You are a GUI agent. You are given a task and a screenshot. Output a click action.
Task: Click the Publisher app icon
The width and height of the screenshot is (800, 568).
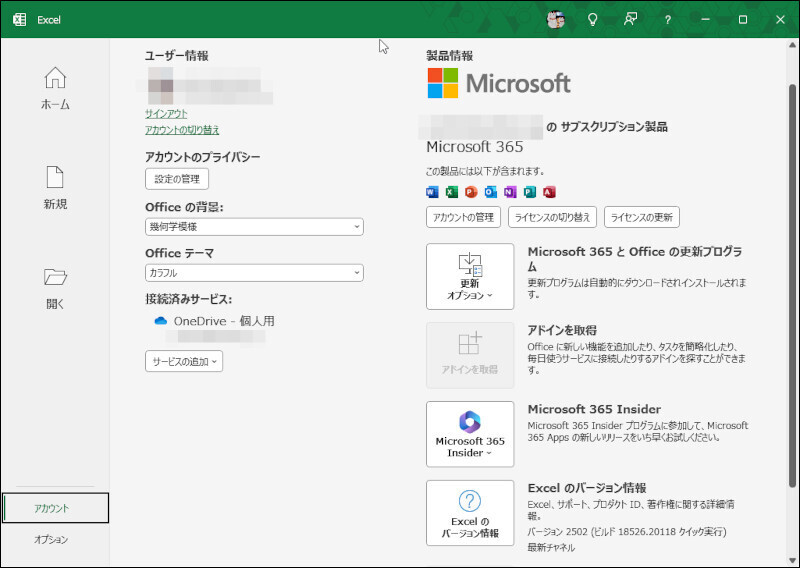(x=530, y=192)
